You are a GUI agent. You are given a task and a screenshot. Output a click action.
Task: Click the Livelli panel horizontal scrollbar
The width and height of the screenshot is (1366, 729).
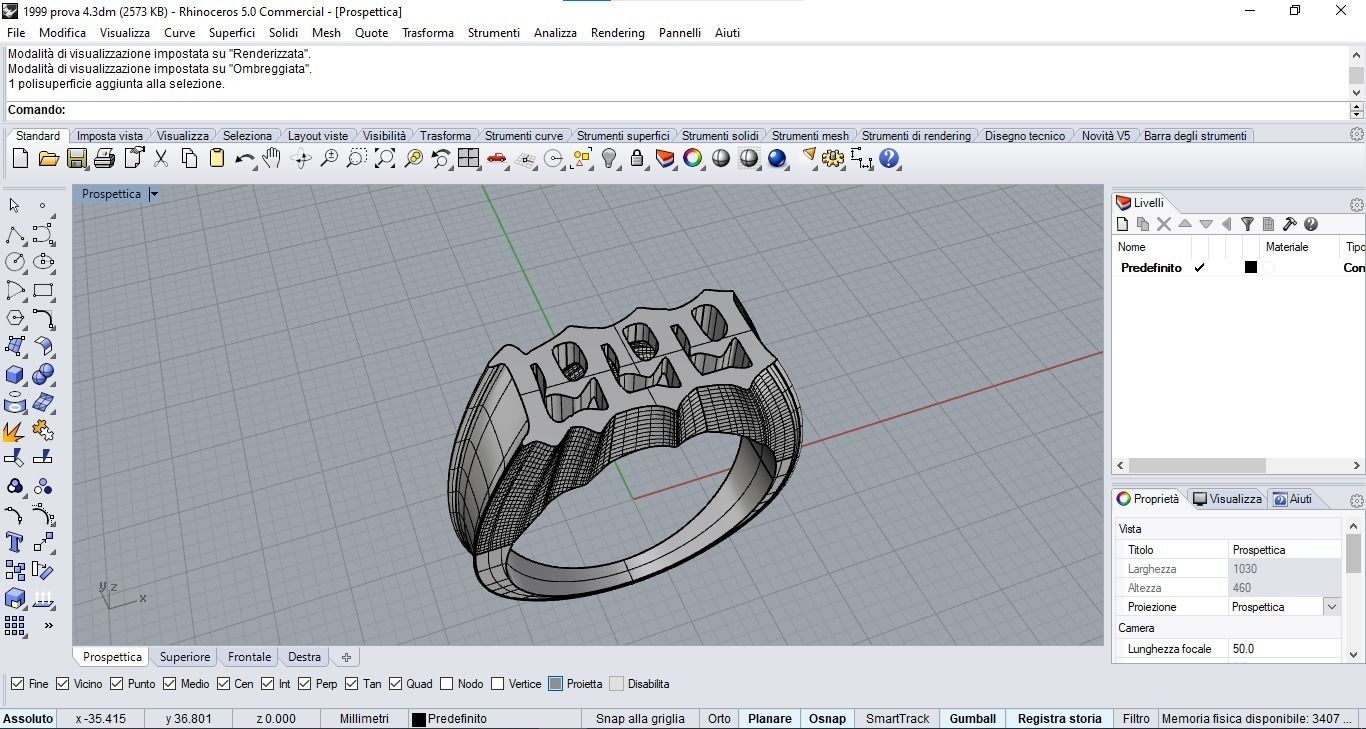pos(1197,466)
